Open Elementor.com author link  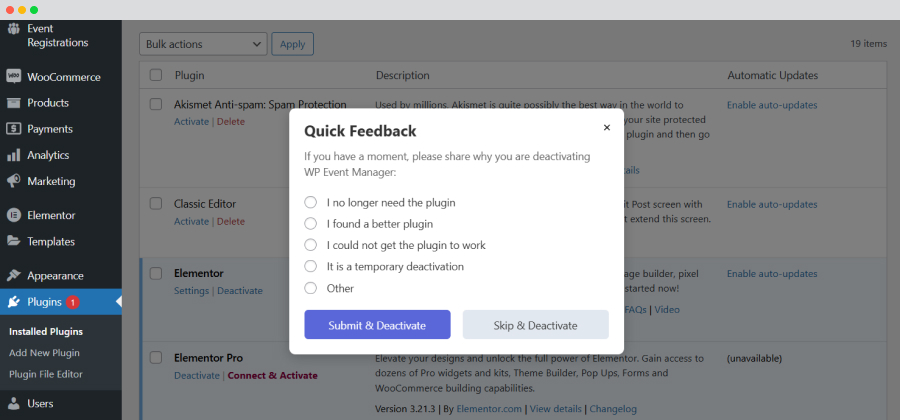tap(489, 409)
